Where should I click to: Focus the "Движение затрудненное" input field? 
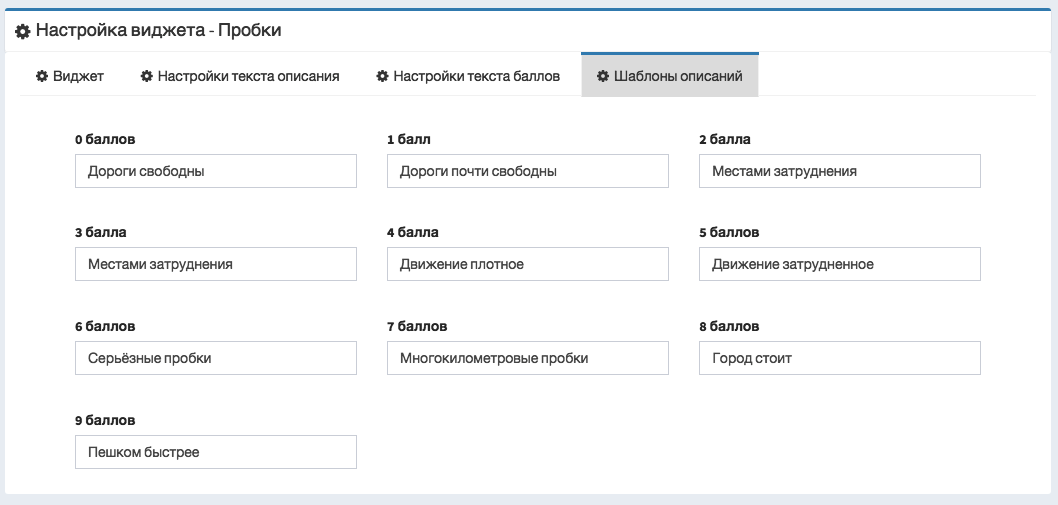[840, 264]
